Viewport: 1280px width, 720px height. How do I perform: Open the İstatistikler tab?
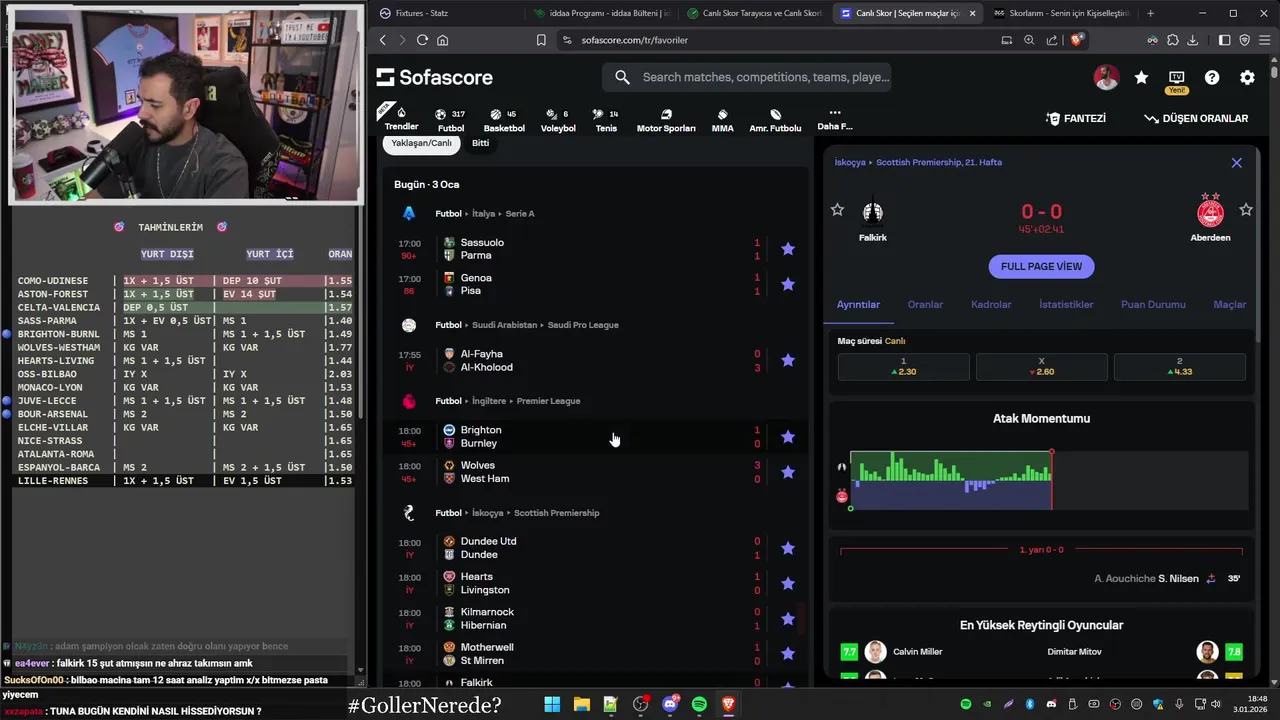click(1066, 305)
